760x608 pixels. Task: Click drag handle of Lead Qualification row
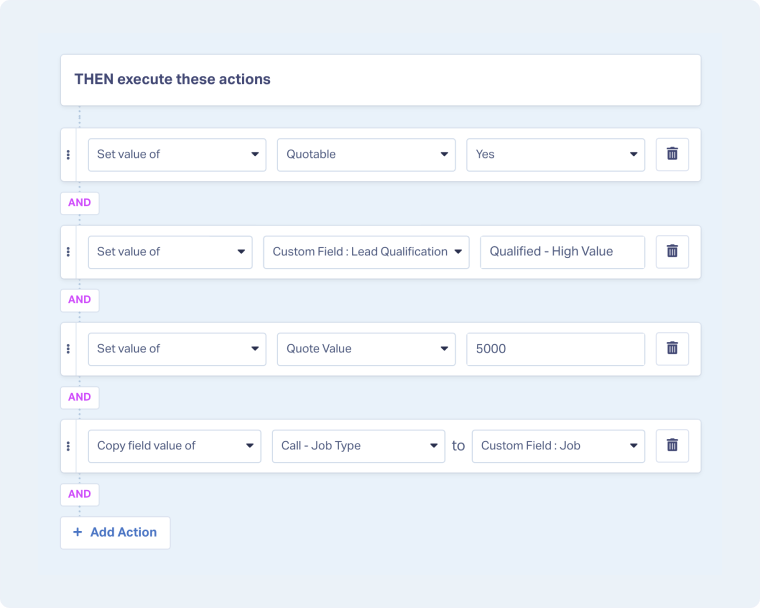tap(68, 251)
